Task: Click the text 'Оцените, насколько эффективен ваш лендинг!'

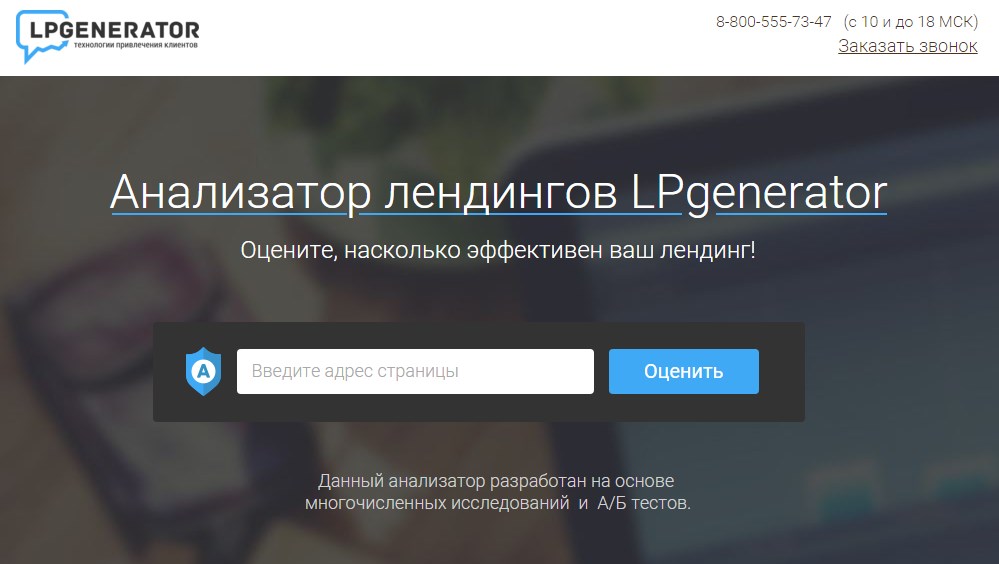Action: (498, 250)
